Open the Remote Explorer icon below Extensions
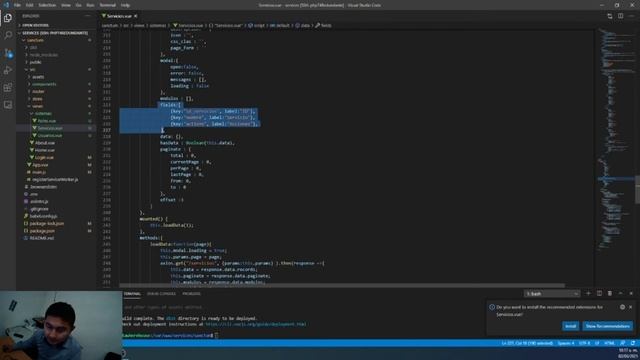Viewport: 640px width, 360px height. coord(8,105)
